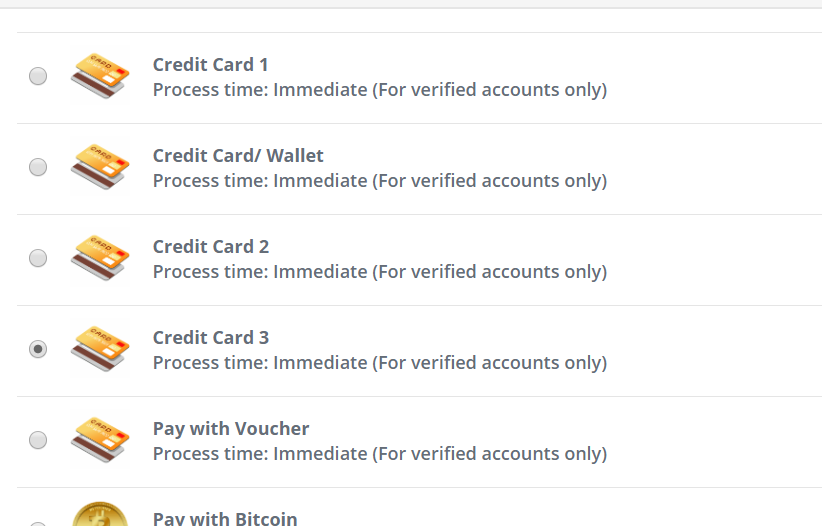The image size is (822, 526).
Task: Click the Credit Card 1 card icon
Action: 100,76
